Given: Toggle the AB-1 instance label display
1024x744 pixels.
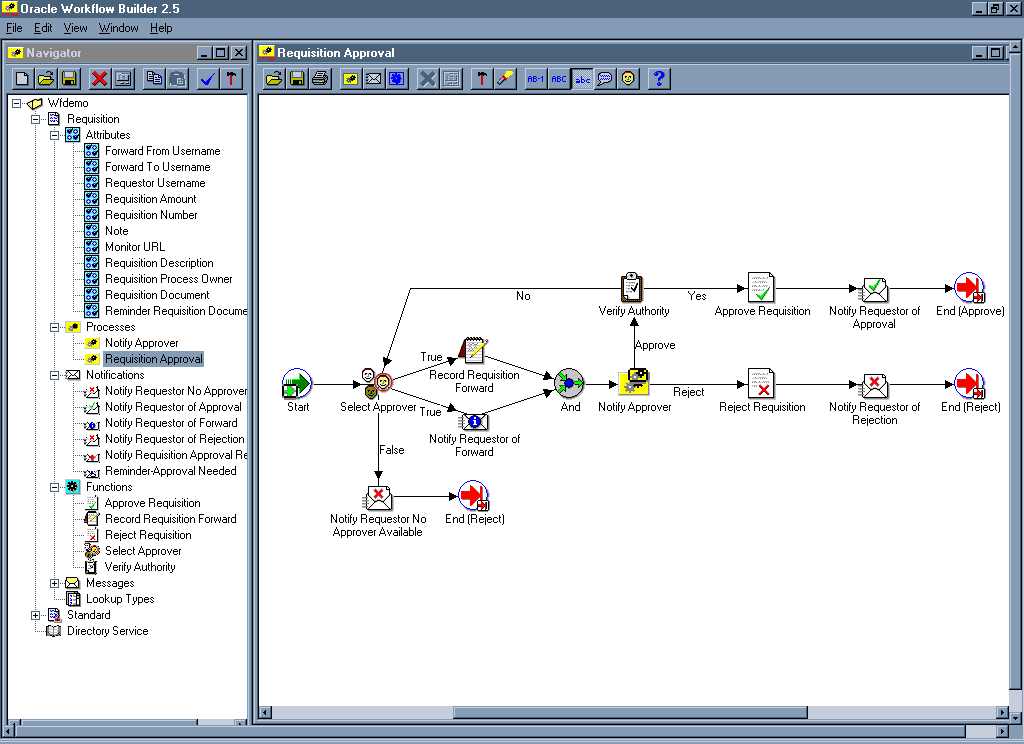Looking at the screenshot, I should tap(536, 79).
